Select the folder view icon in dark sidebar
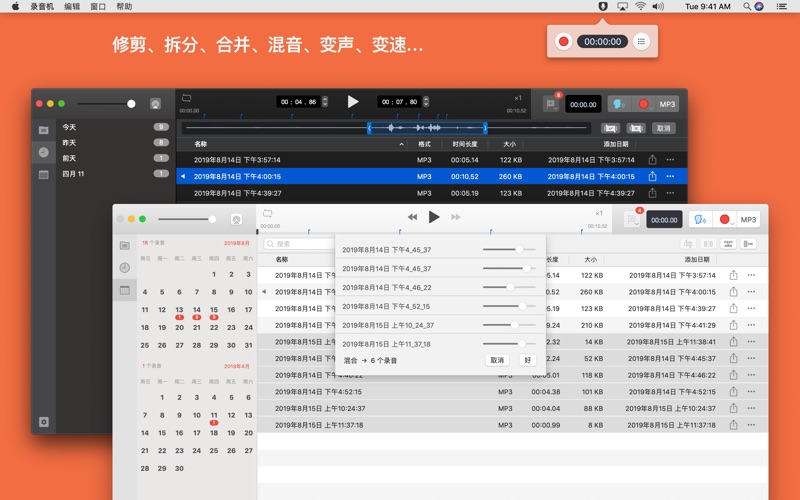This screenshot has width=800, height=500. (44, 130)
